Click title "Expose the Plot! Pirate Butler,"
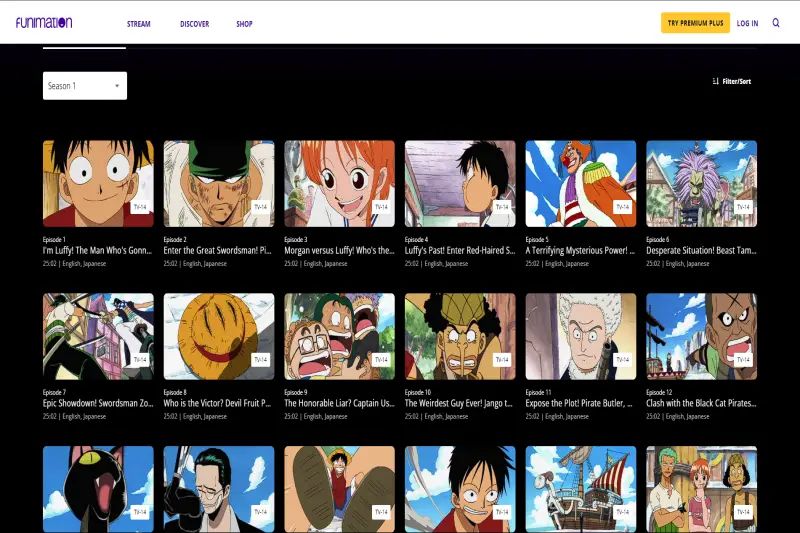Screen dimensions: 800x533 point(579,403)
